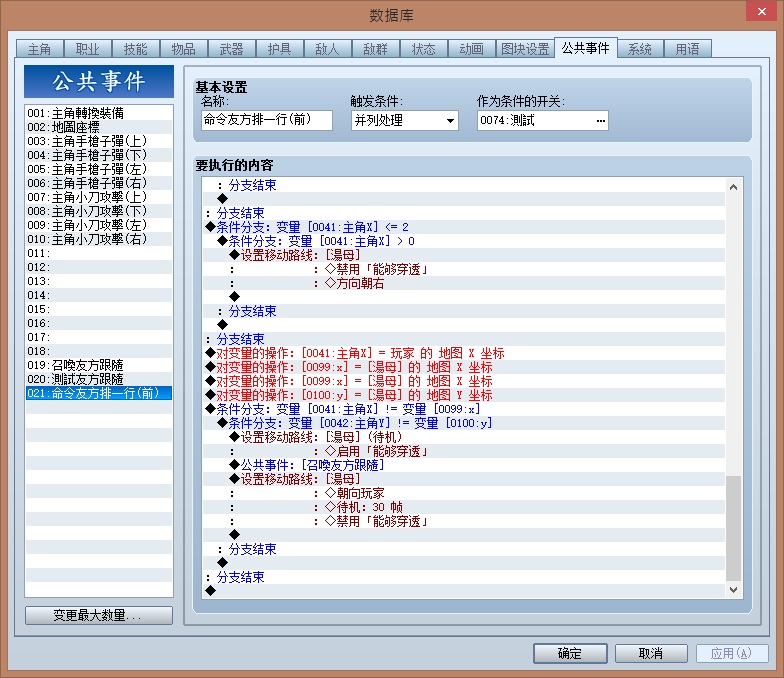Select common event 007:主角小刀攻擊(上)
The image size is (784, 678).
pos(98,197)
